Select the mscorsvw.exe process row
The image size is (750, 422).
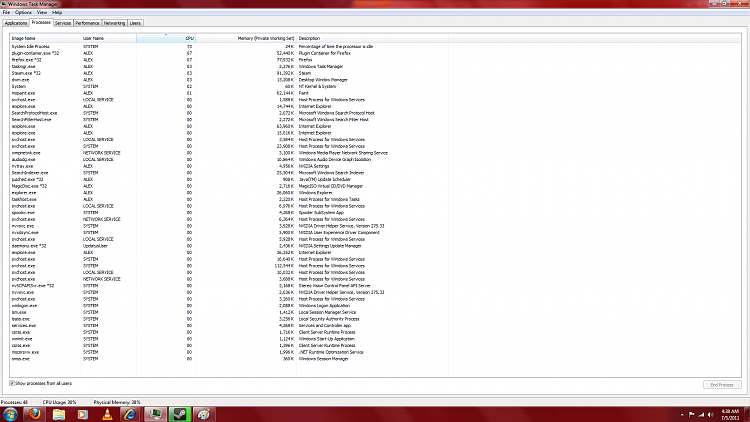pyautogui.click(x=230, y=352)
